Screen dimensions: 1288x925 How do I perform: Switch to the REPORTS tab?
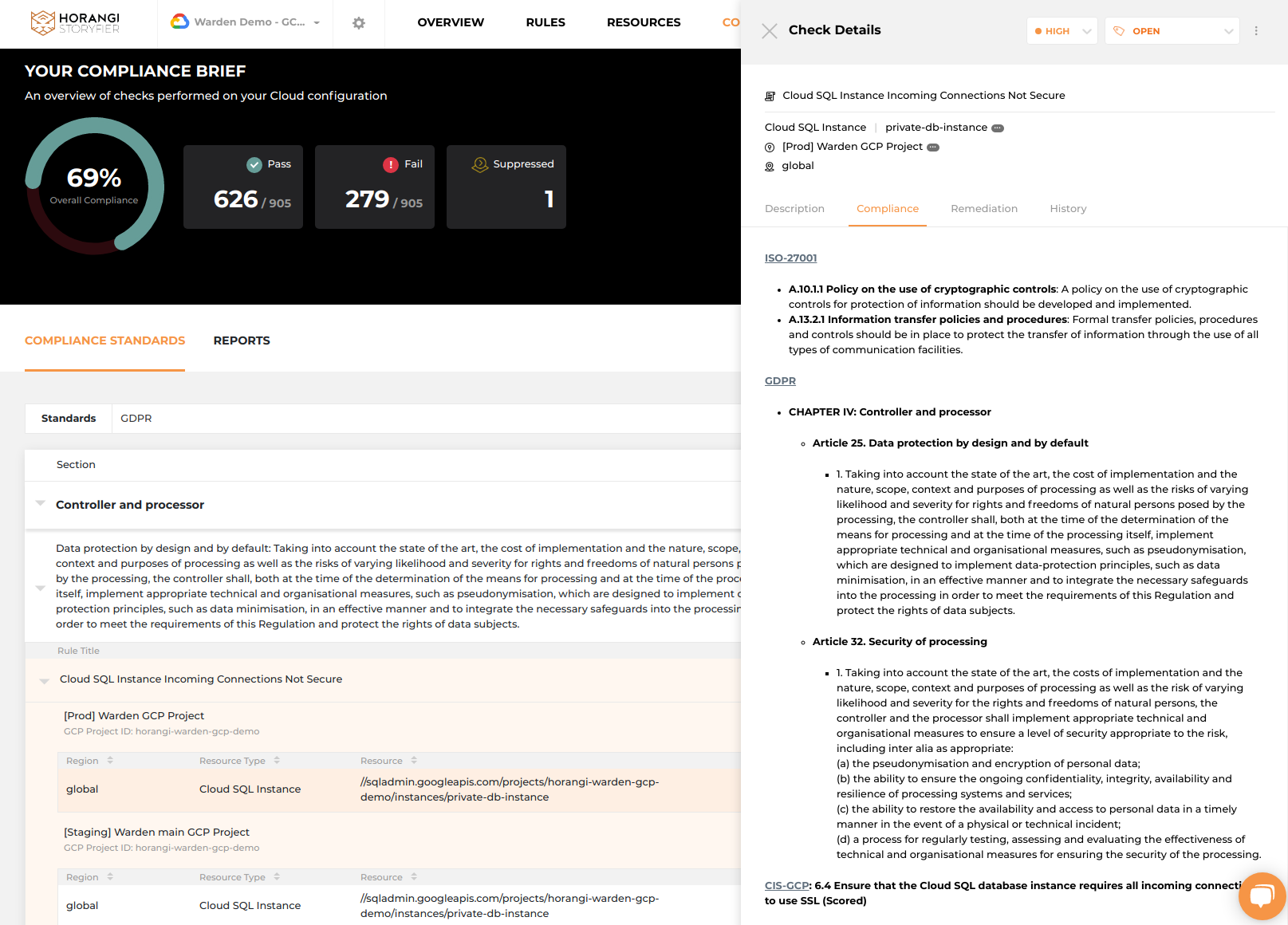(242, 341)
